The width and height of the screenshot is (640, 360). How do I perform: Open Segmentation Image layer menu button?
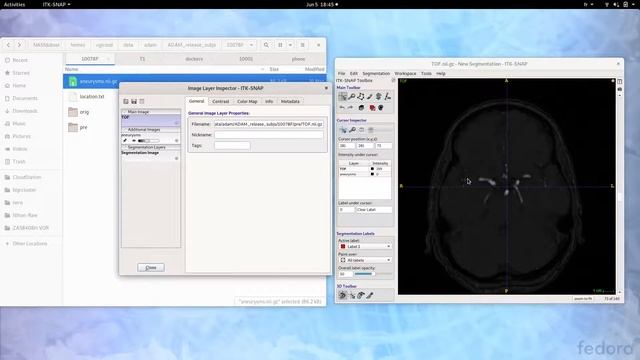point(177,158)
